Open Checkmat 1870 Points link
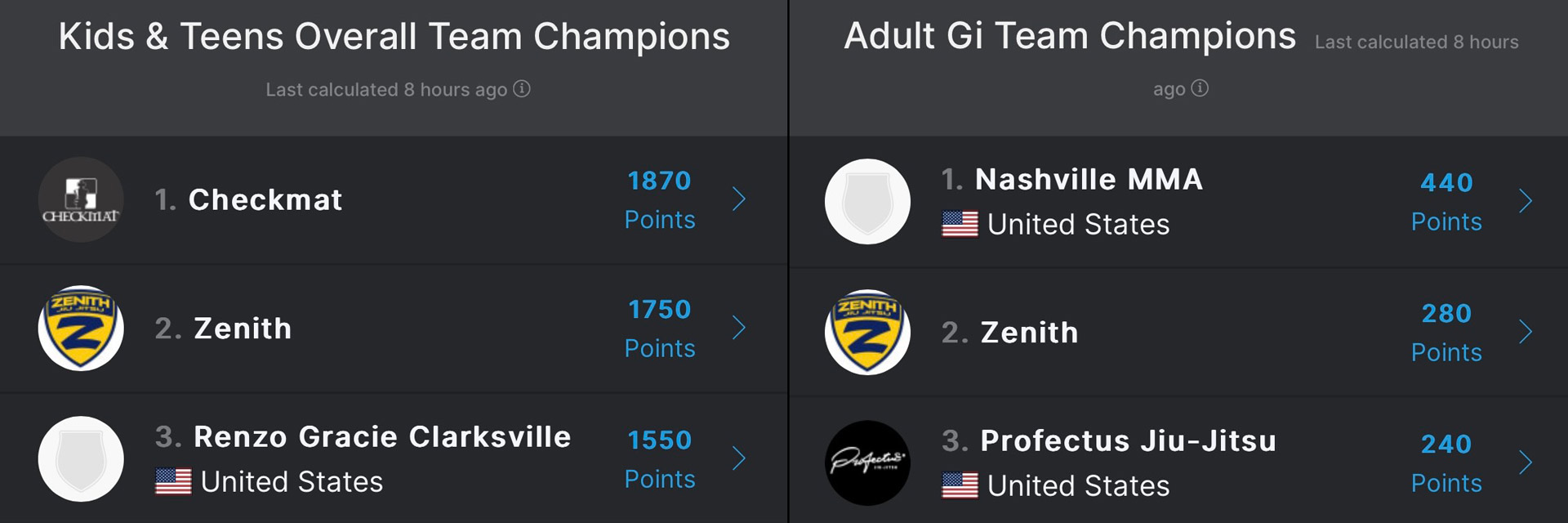The image size is (1568, 523). 660,199
